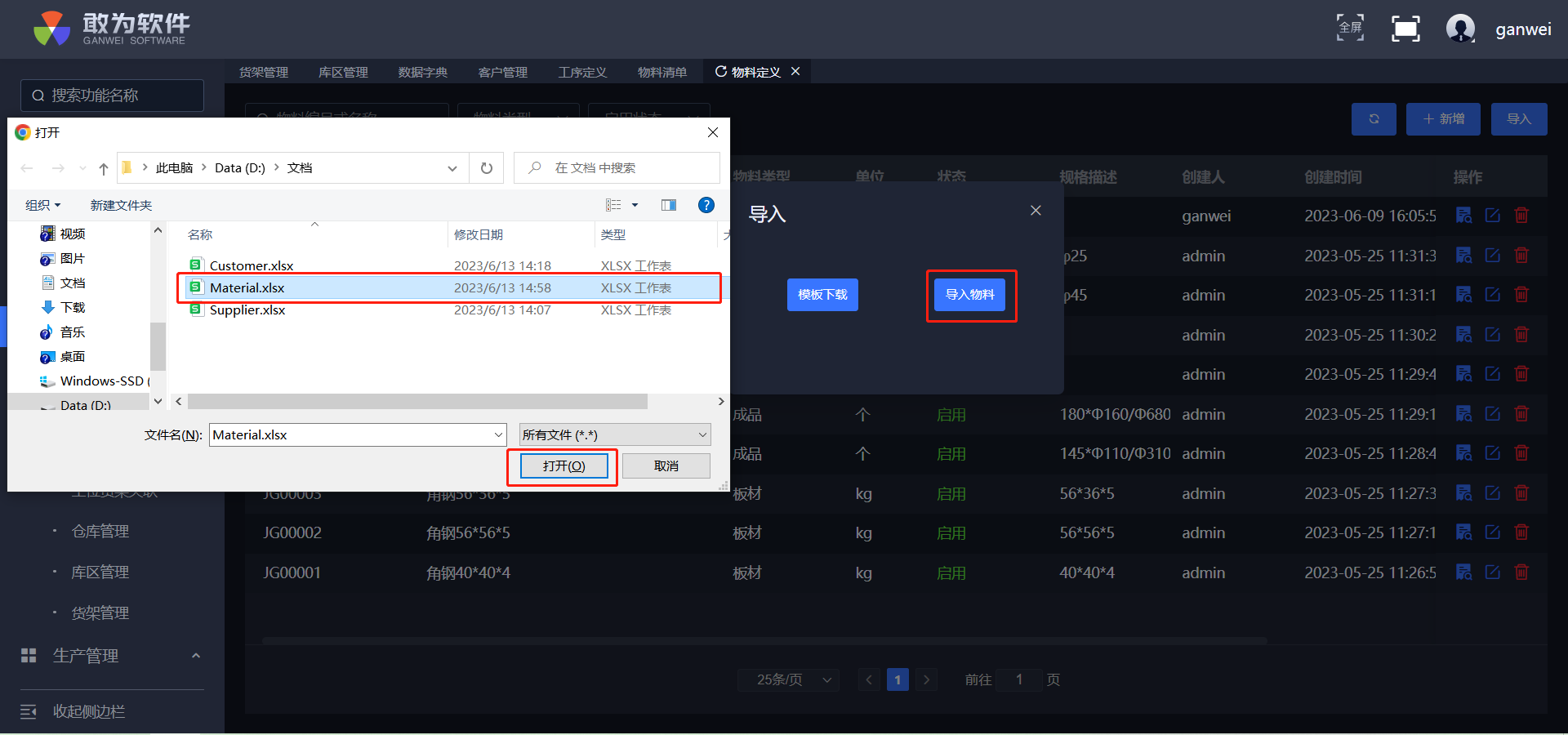1568x735 pixels.
Task: Click the refresh icon button in toolbar
Action: point(1374,119)
